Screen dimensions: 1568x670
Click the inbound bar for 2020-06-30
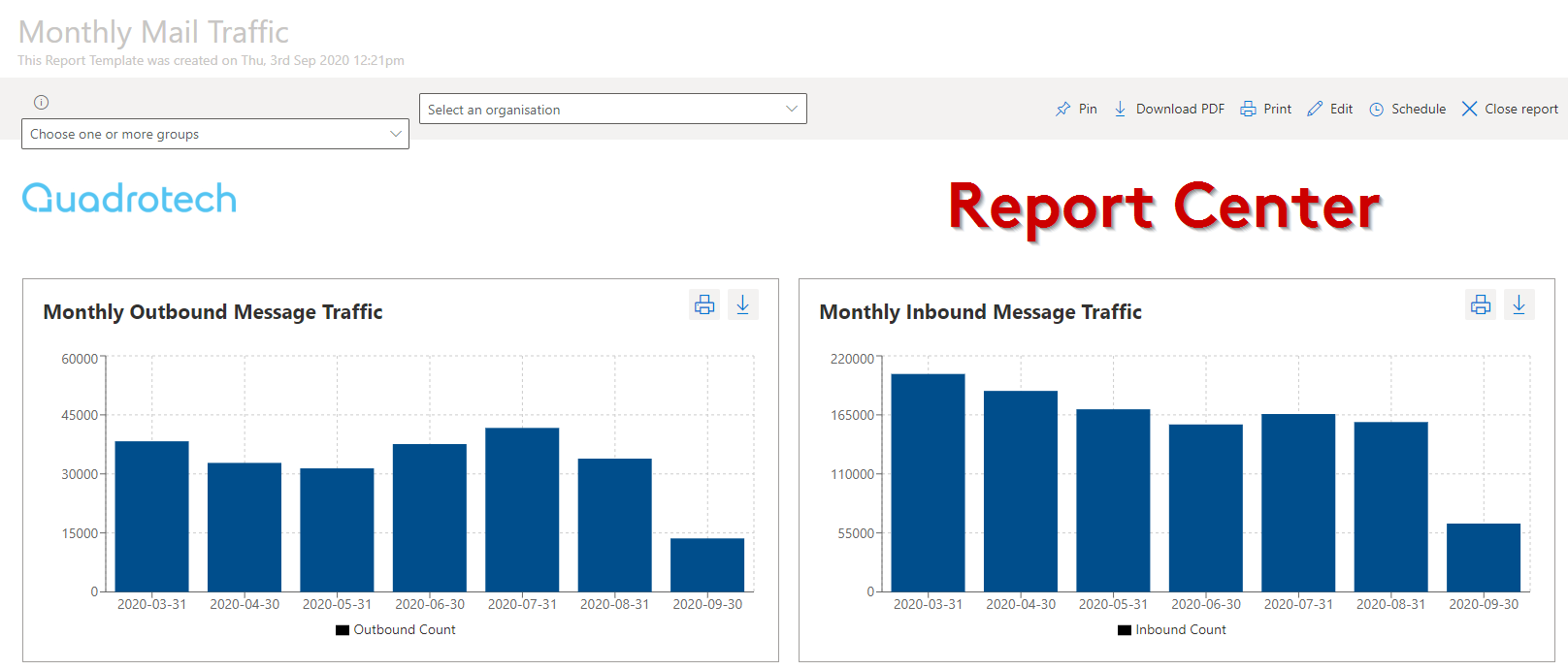point(1206,508)
